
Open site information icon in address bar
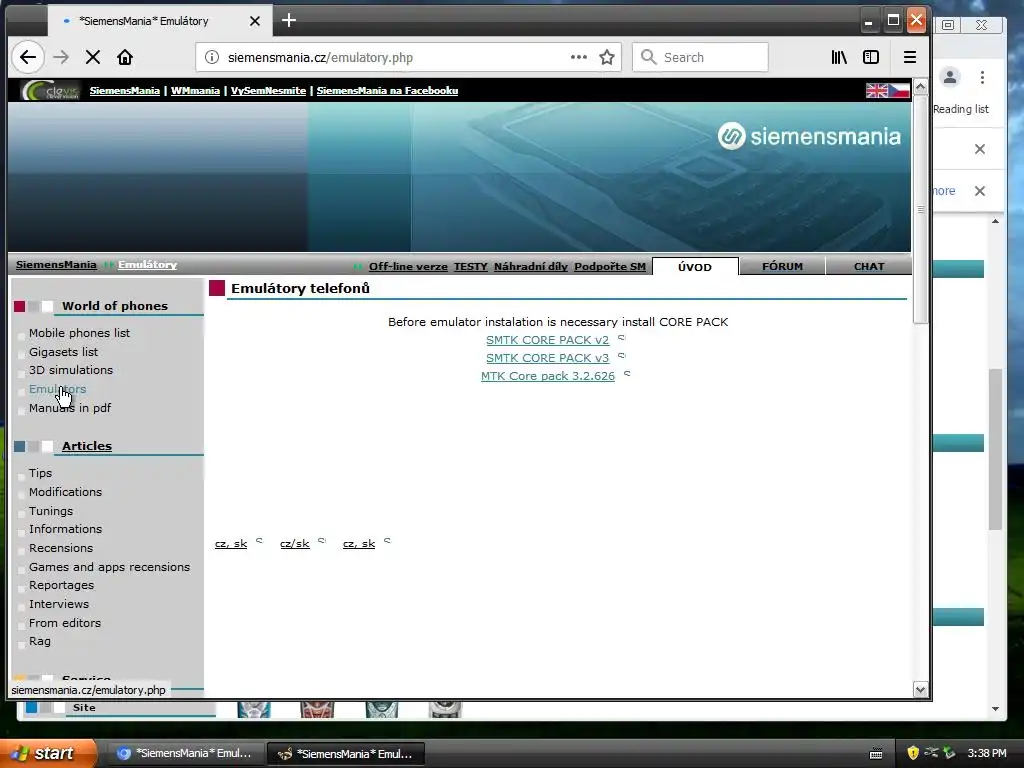[212, 57]
